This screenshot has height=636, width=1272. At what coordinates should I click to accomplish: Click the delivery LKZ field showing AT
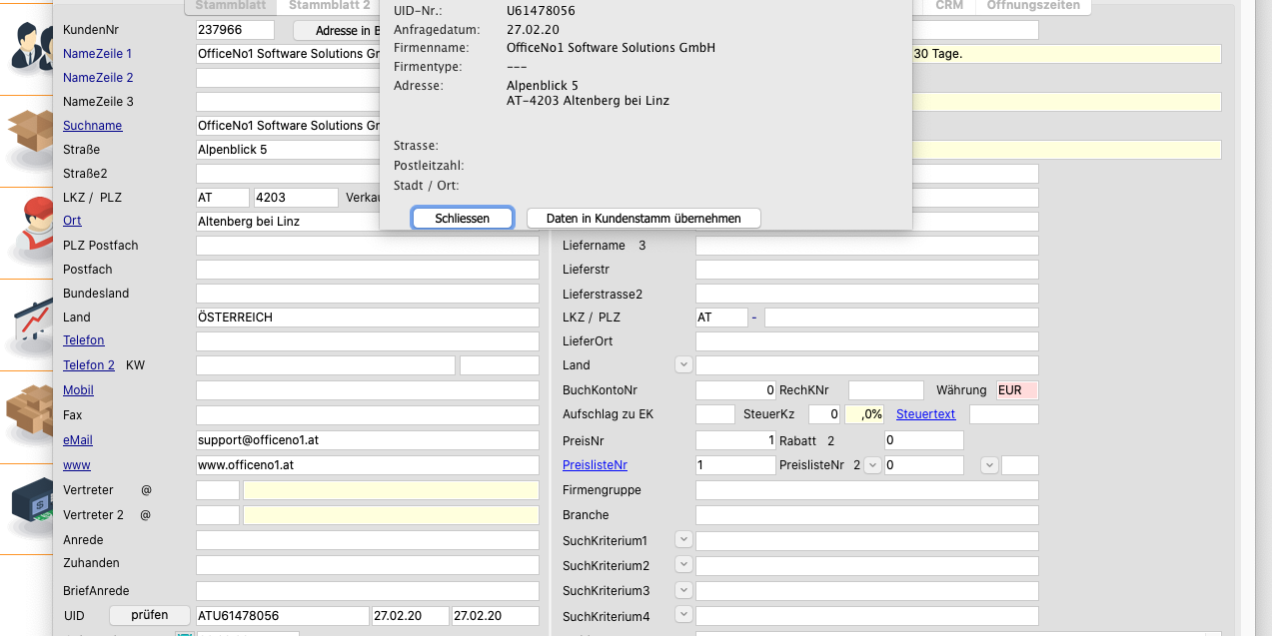[x=721, y=317]
